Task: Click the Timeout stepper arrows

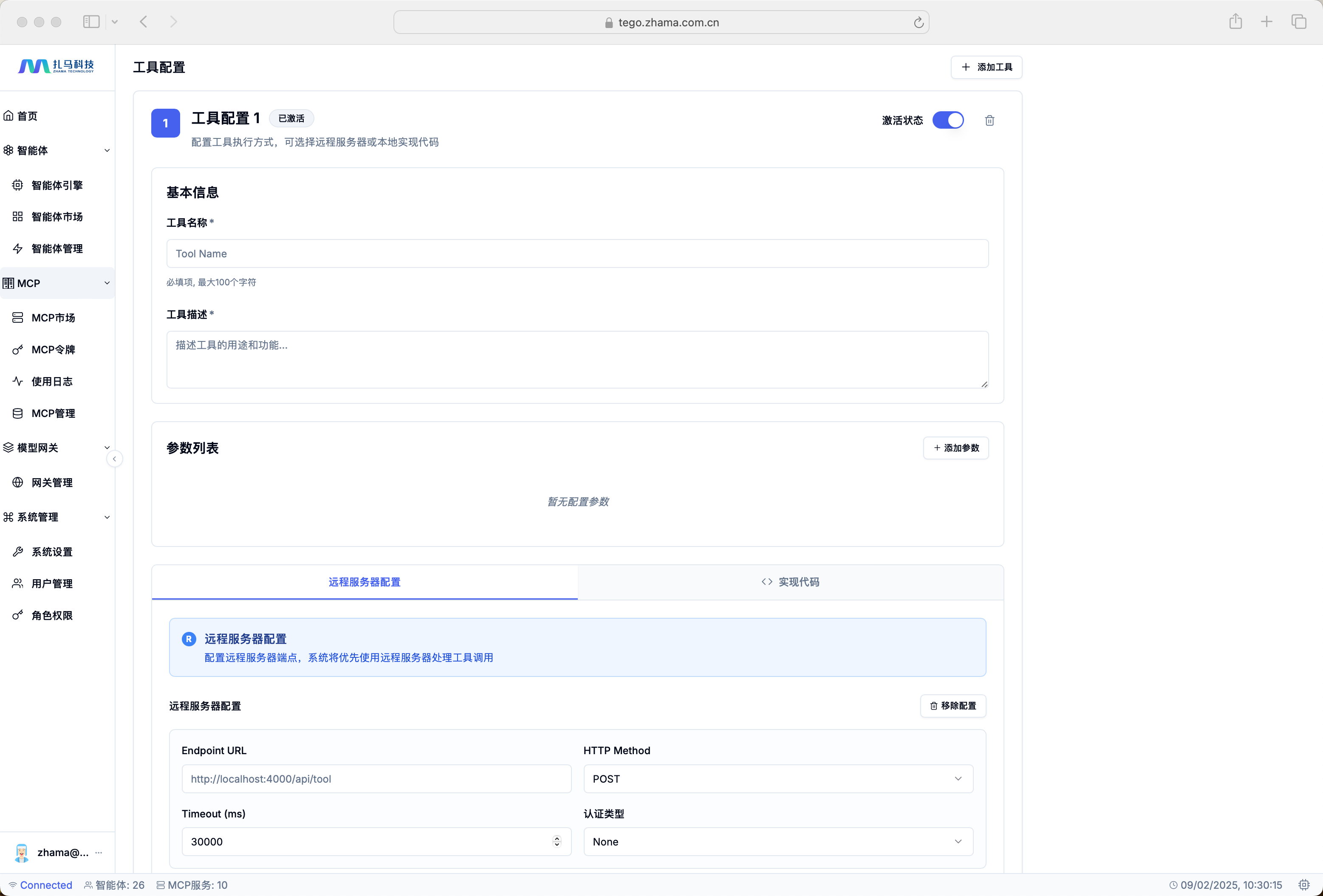Action: 557,841
